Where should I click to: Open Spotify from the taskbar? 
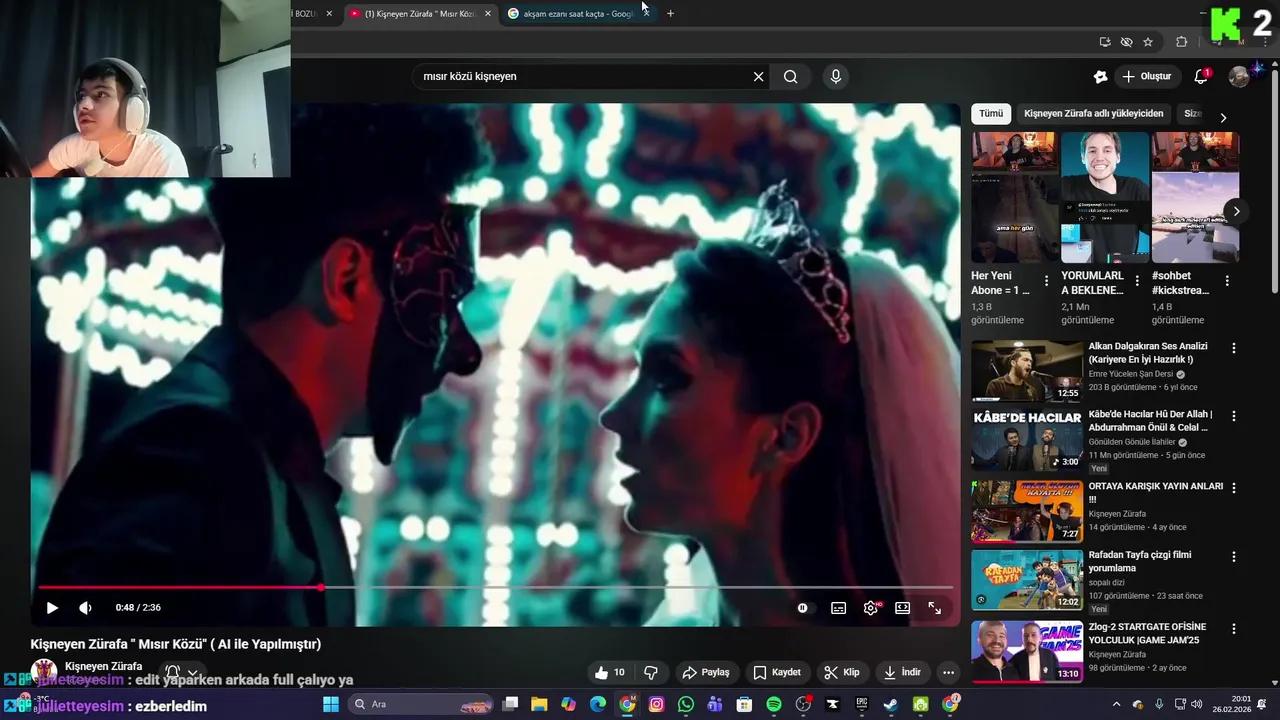point(773,704)
